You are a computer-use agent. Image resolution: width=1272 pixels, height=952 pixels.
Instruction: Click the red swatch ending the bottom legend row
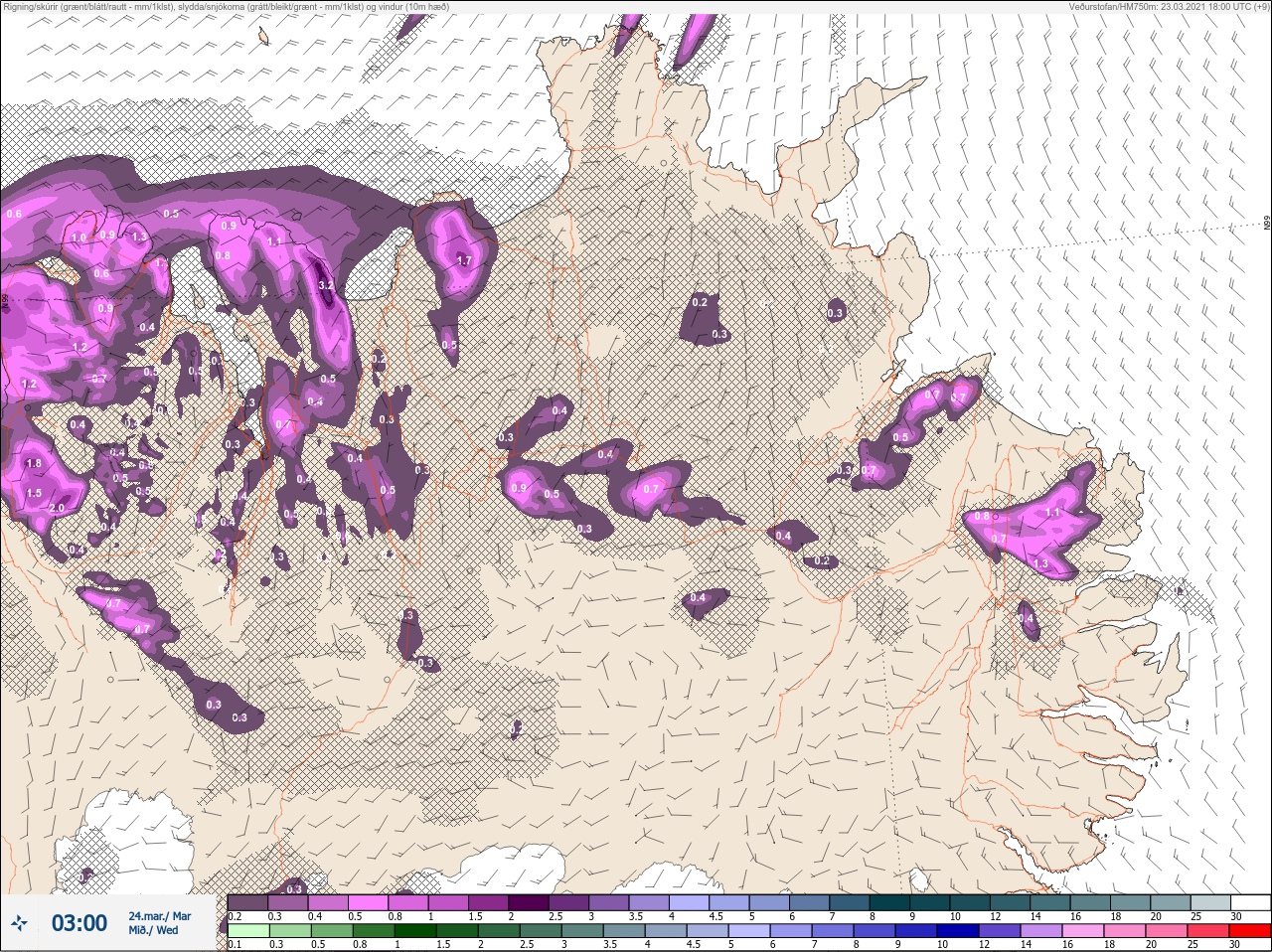pos(1248,929)
